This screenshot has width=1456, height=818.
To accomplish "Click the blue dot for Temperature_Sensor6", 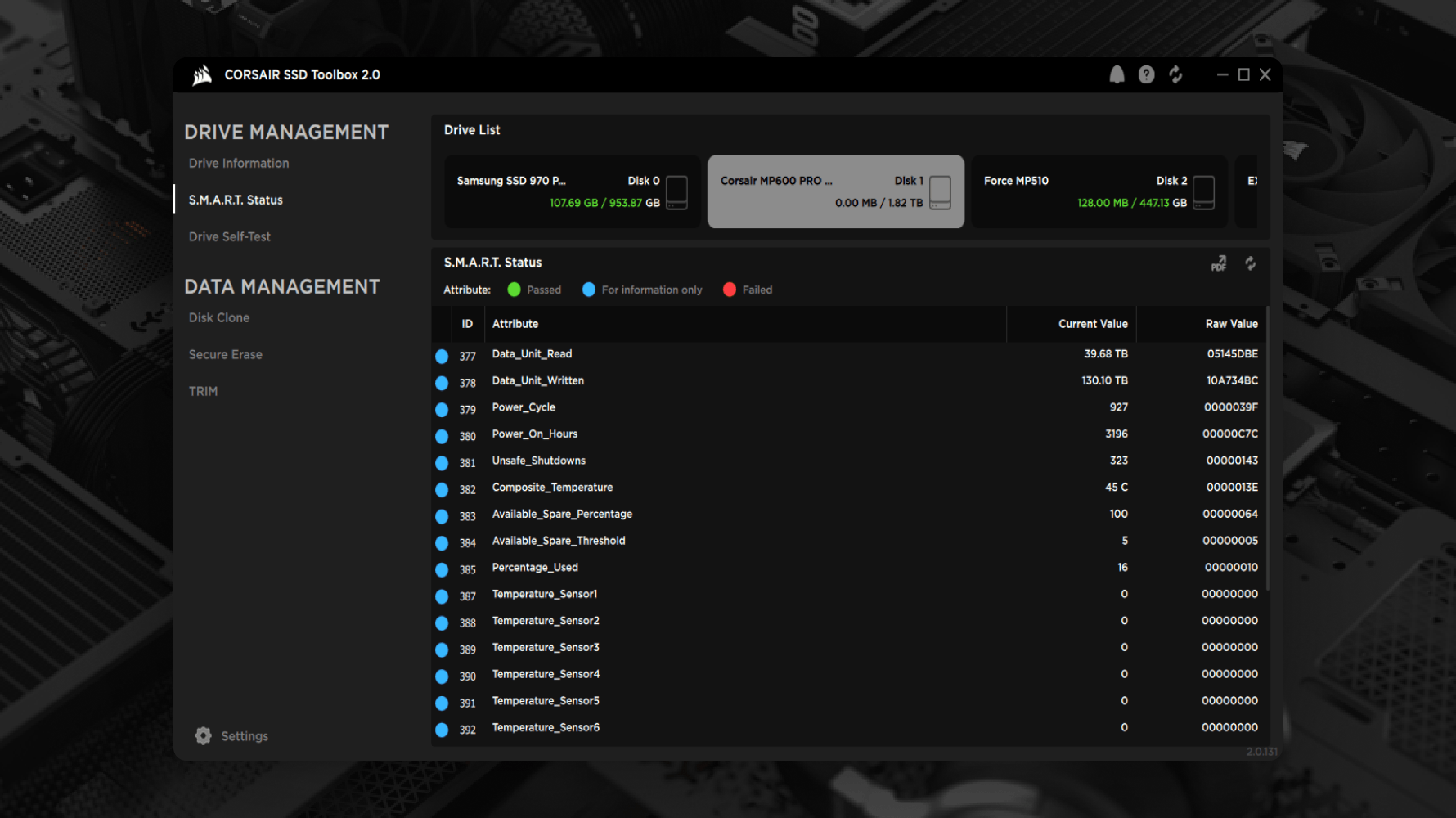I will [x=442, y=730].
